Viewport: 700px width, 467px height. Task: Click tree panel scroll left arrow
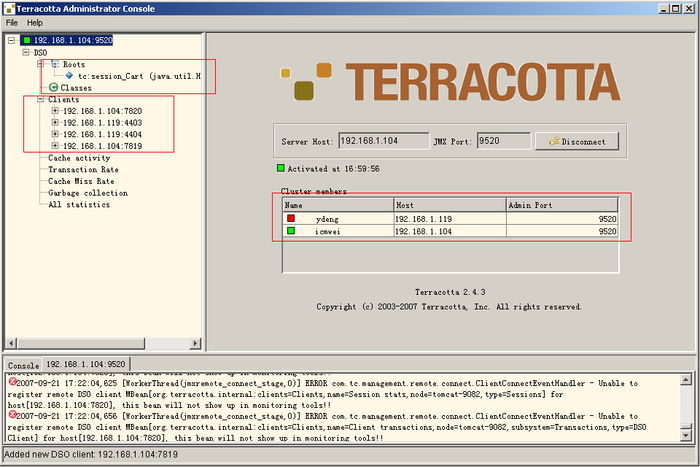coord(11,343)
